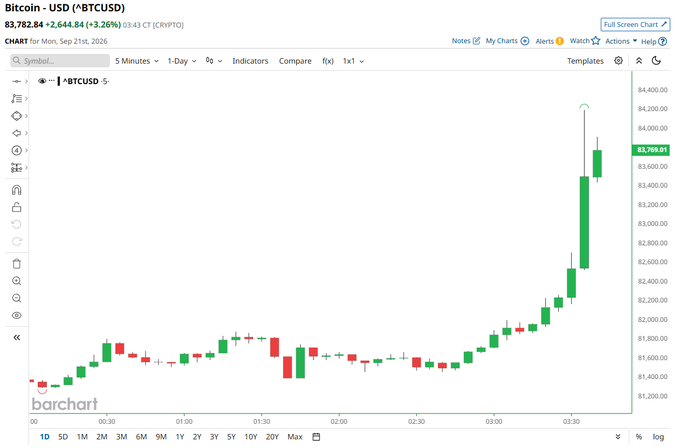Select the 2M range tab
The width and height of the screenshot is (680, 448).
(x=102, y=437)
